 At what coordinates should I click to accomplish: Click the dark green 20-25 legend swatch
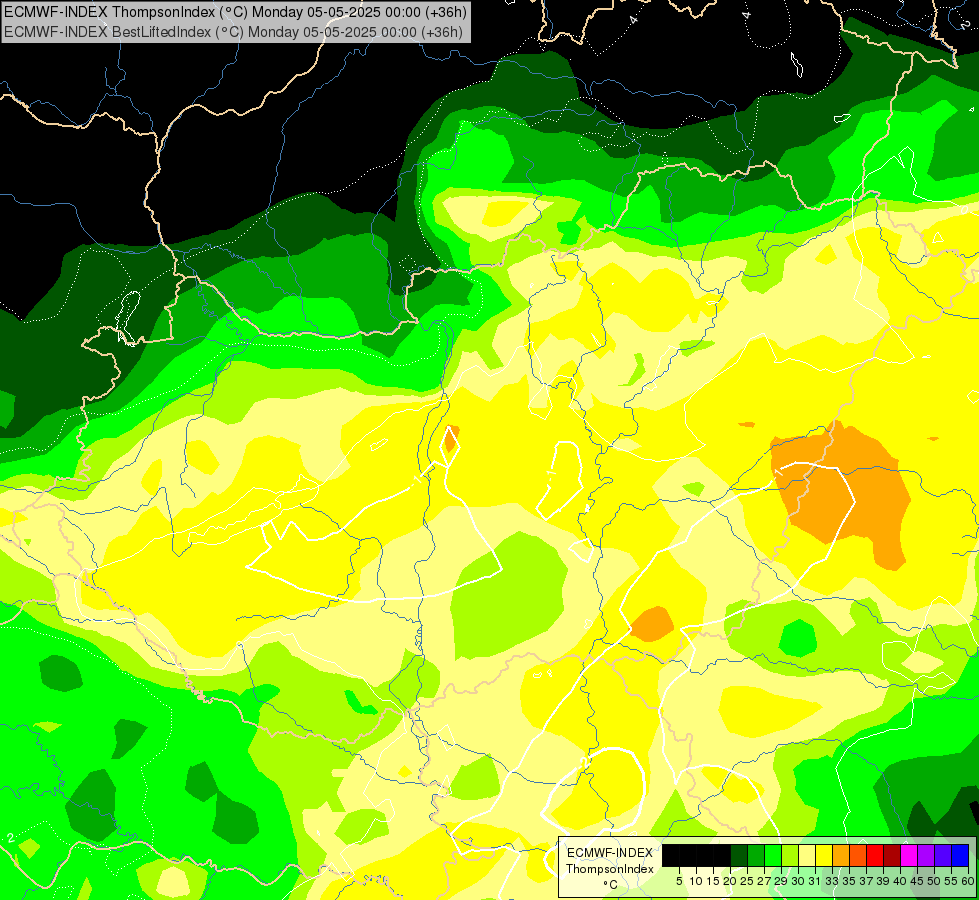tap(739, 856)
